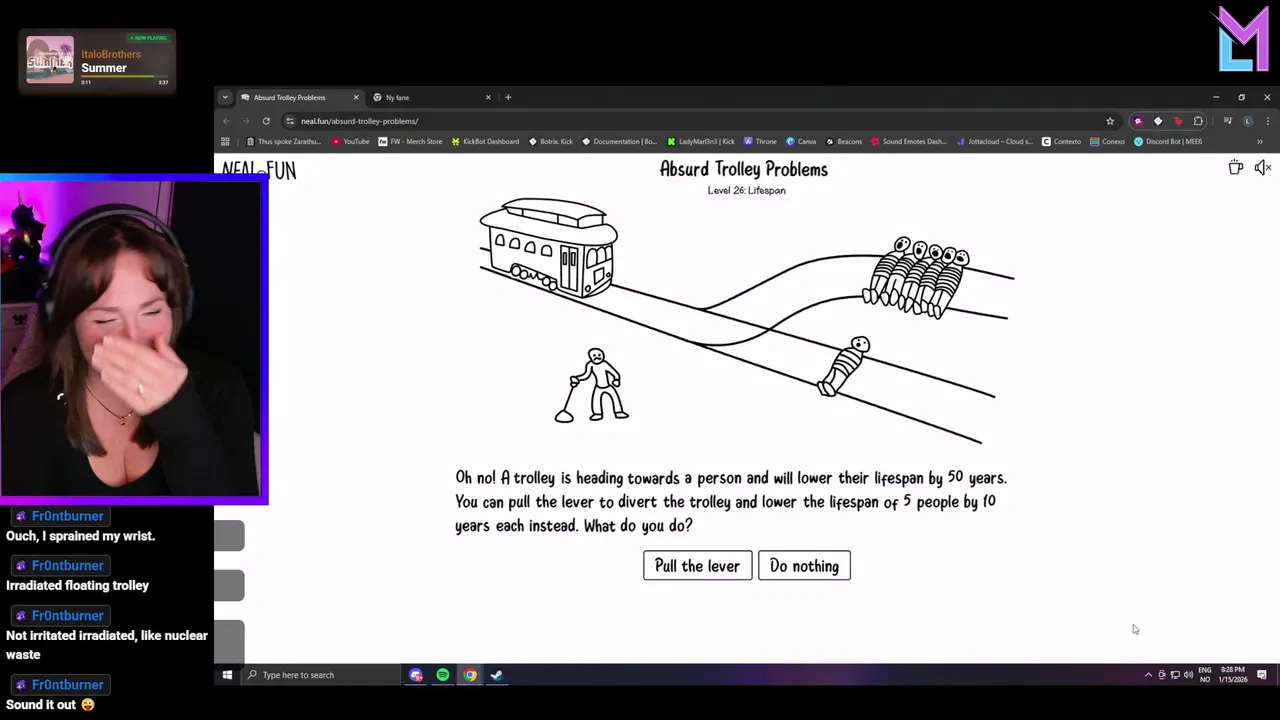
Task: Click the Summer now playing thumbnail
Action: (x=50, y=60)
